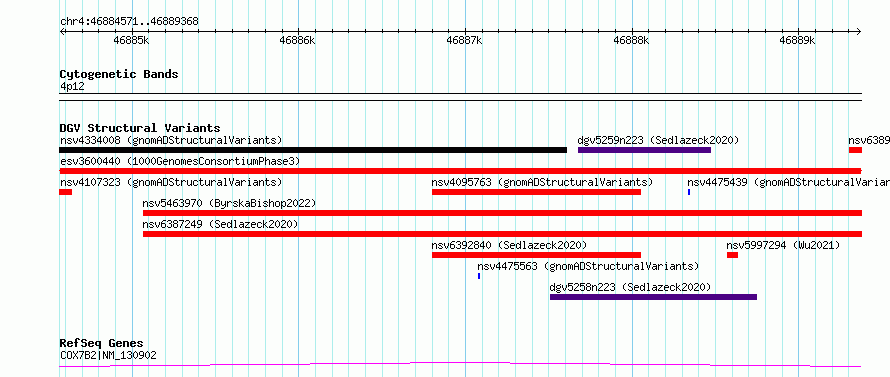Click the tiny blue nsv4475439 marker
890x377 pixels.
689,192
